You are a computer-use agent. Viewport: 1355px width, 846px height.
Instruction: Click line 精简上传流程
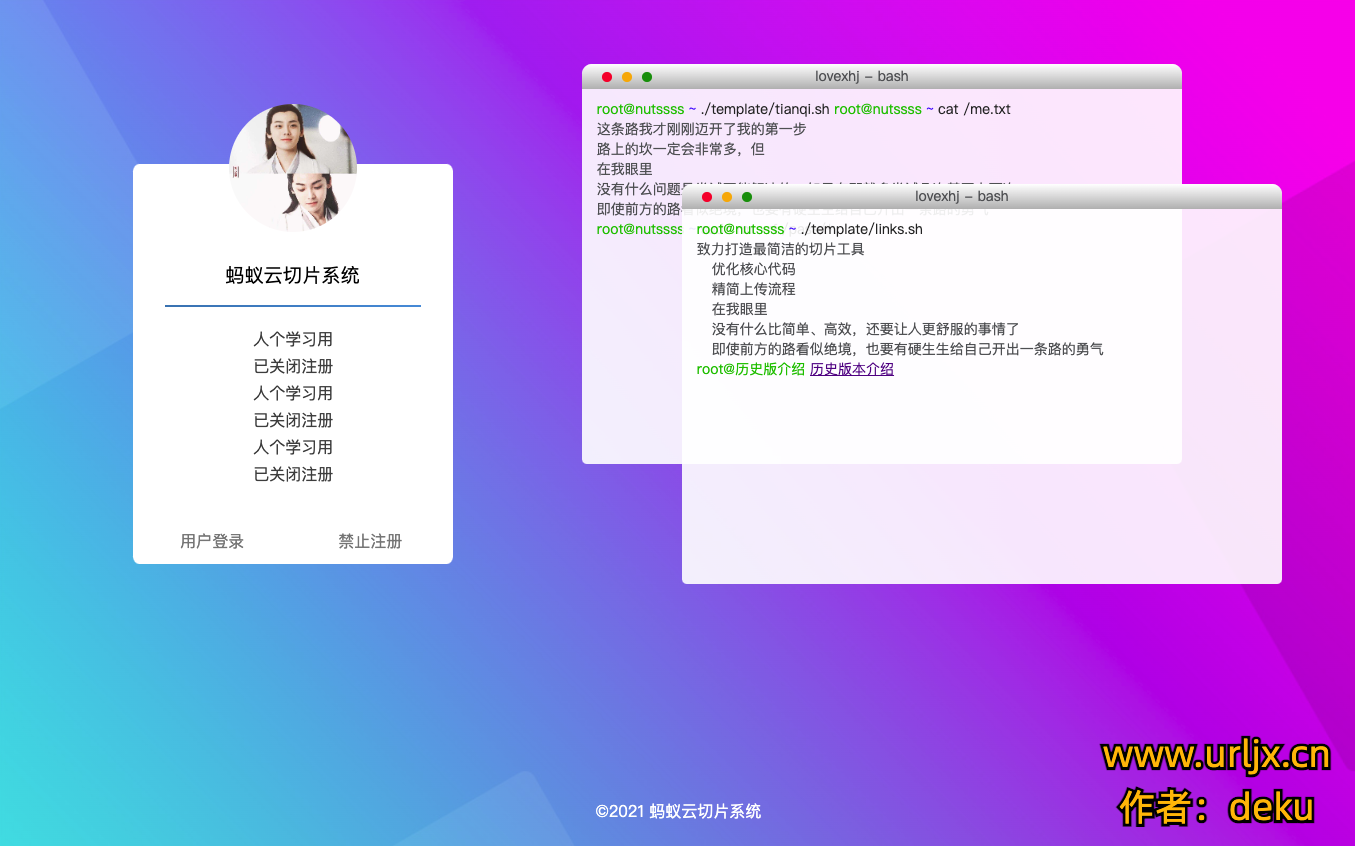pyautogui.click(x=754, y=289)
